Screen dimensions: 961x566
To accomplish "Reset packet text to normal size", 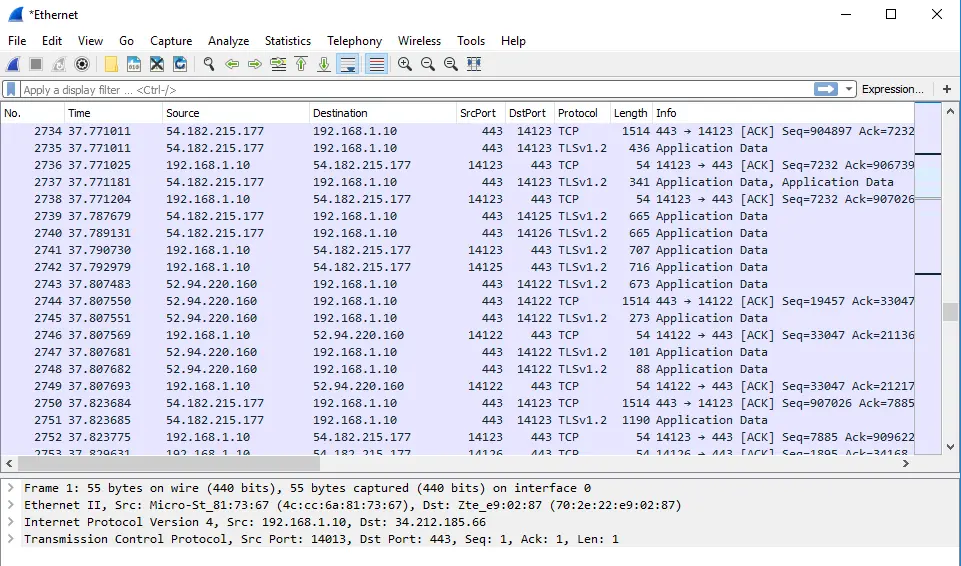I will coord(451,64).
